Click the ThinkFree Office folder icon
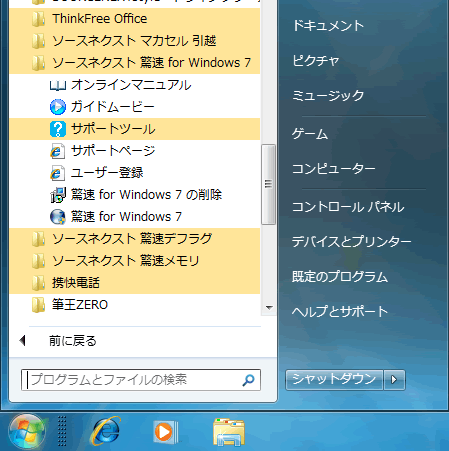Image resolution: width=449 pixels, height=451 pixels. 39,19
